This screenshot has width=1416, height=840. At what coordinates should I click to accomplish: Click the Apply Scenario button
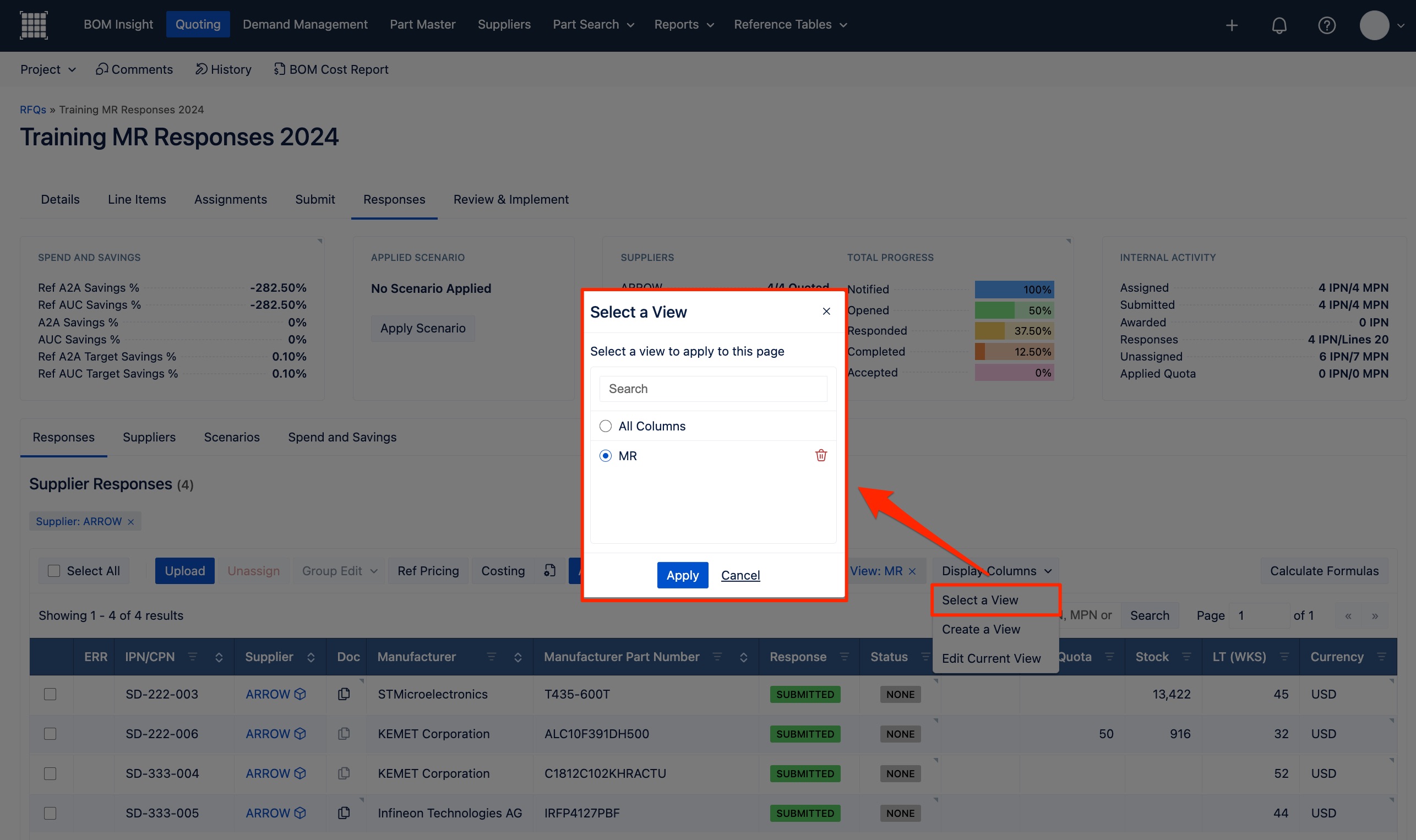(423, 328)
